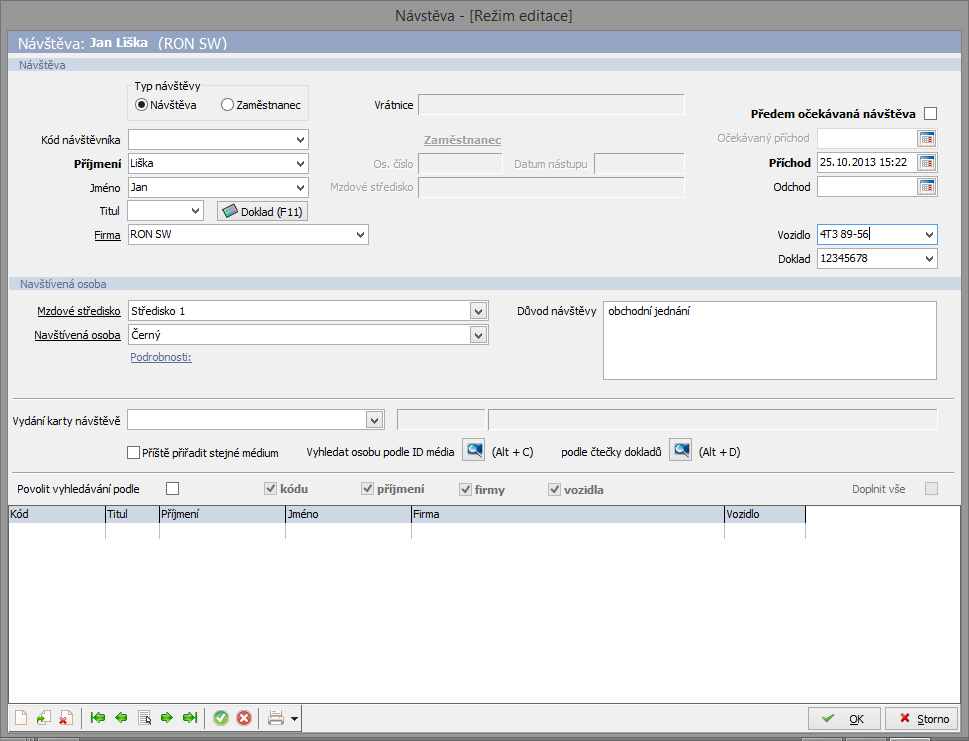Toggle the vozidla search checkbox
The width and height of the screenshot is (969, 741).
click(x=554, y=489)
